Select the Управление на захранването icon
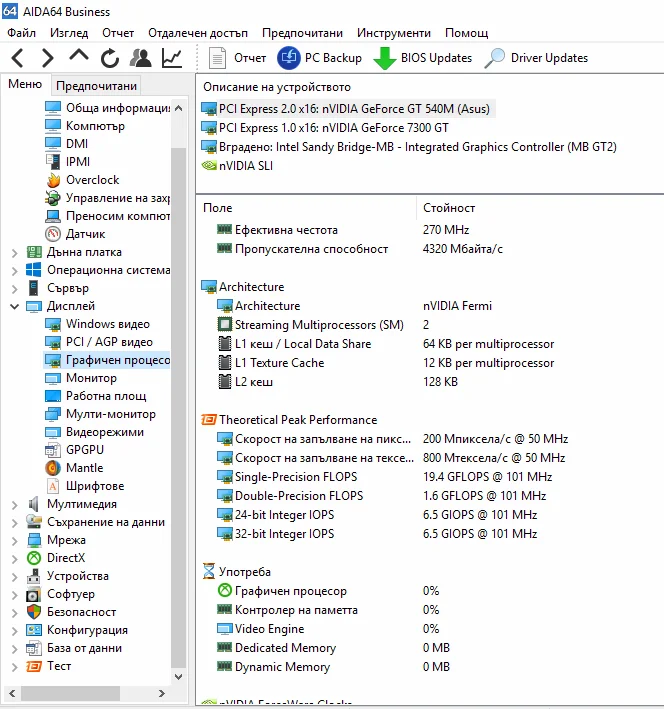 [53, 198]
